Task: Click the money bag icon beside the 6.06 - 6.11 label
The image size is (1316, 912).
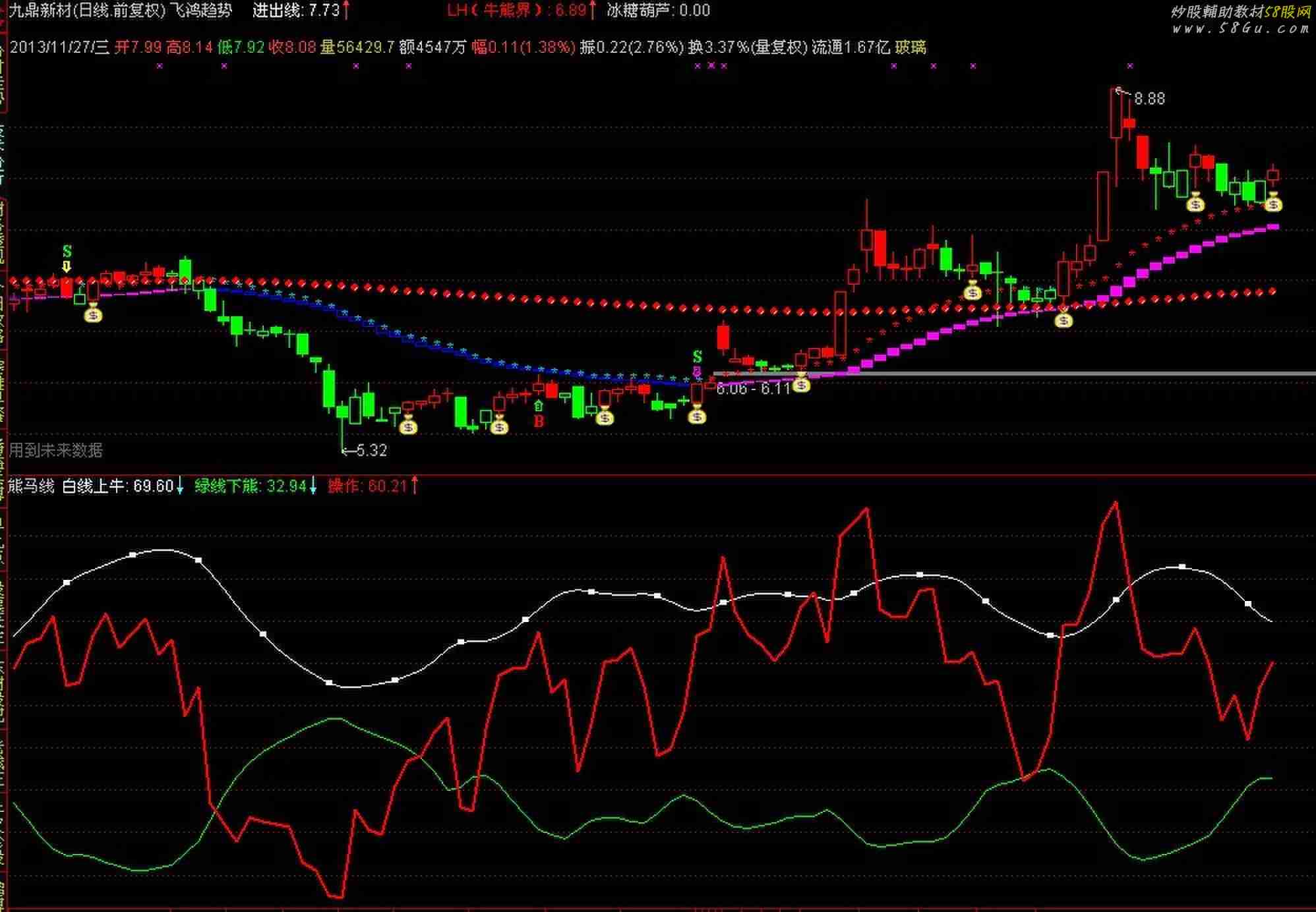Action: (x=801, y=384)
